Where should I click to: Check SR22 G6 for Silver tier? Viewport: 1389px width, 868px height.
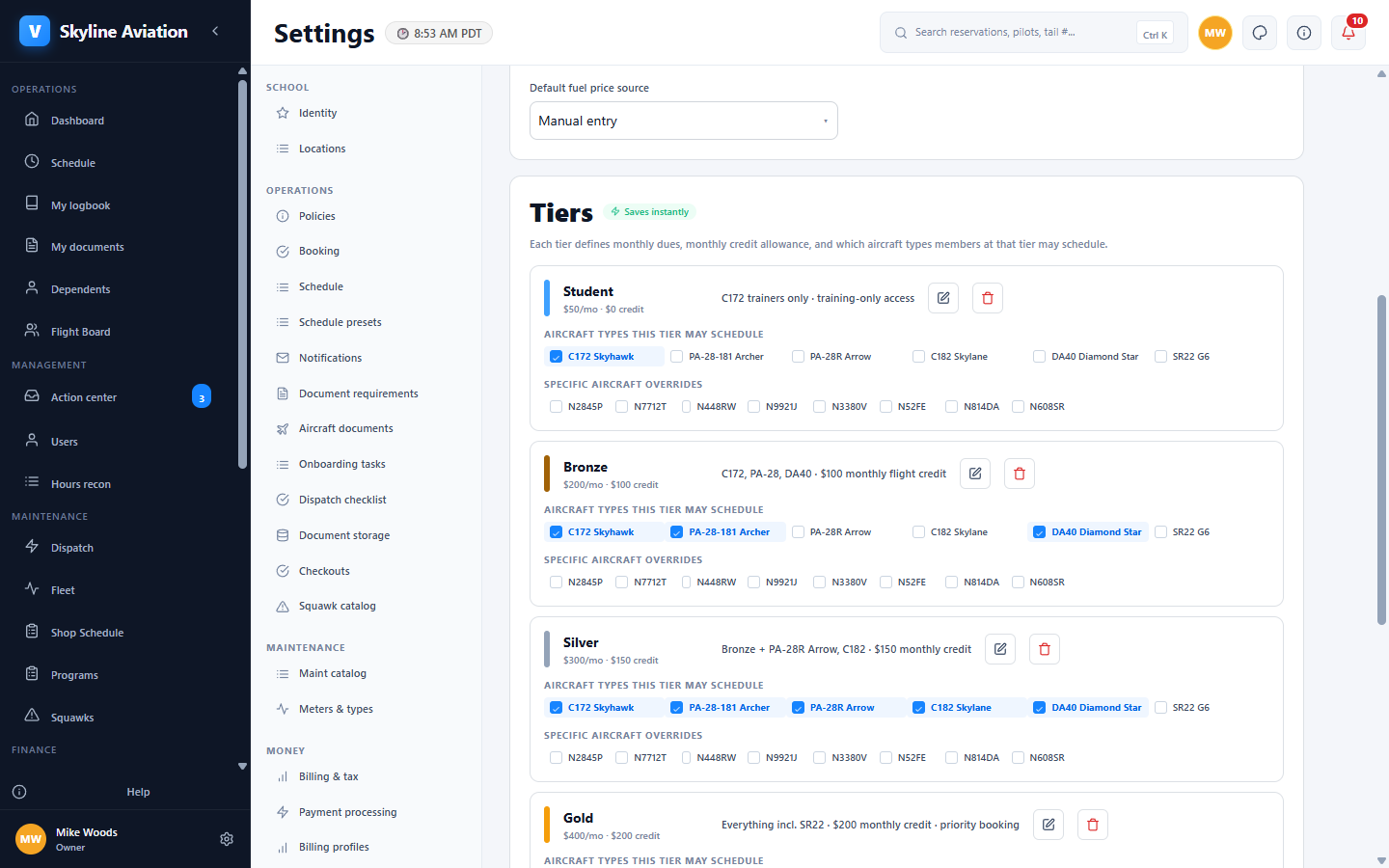point(1160,708)
